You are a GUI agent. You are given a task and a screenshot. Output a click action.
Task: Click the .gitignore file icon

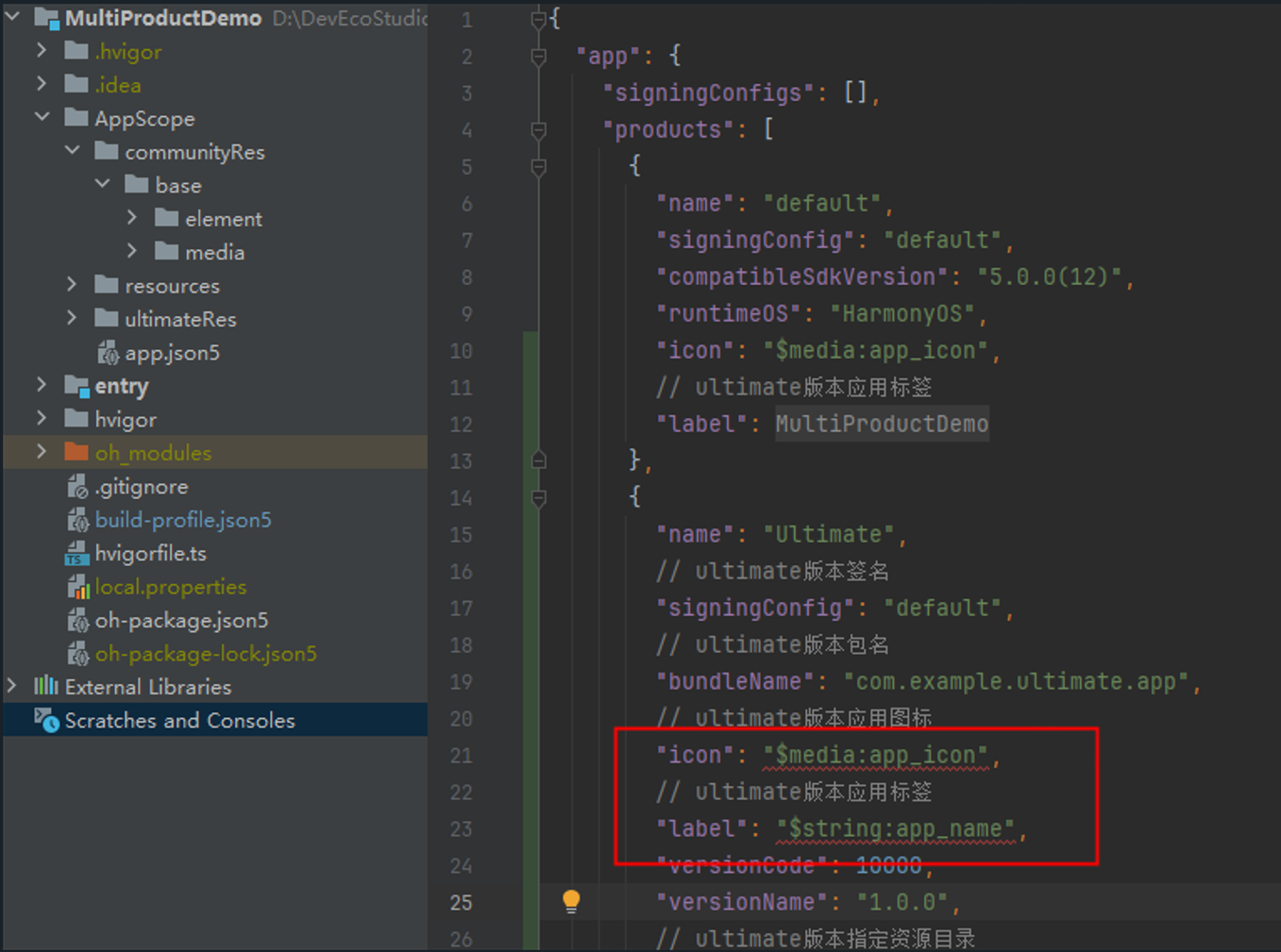click(x=78, y=486)
